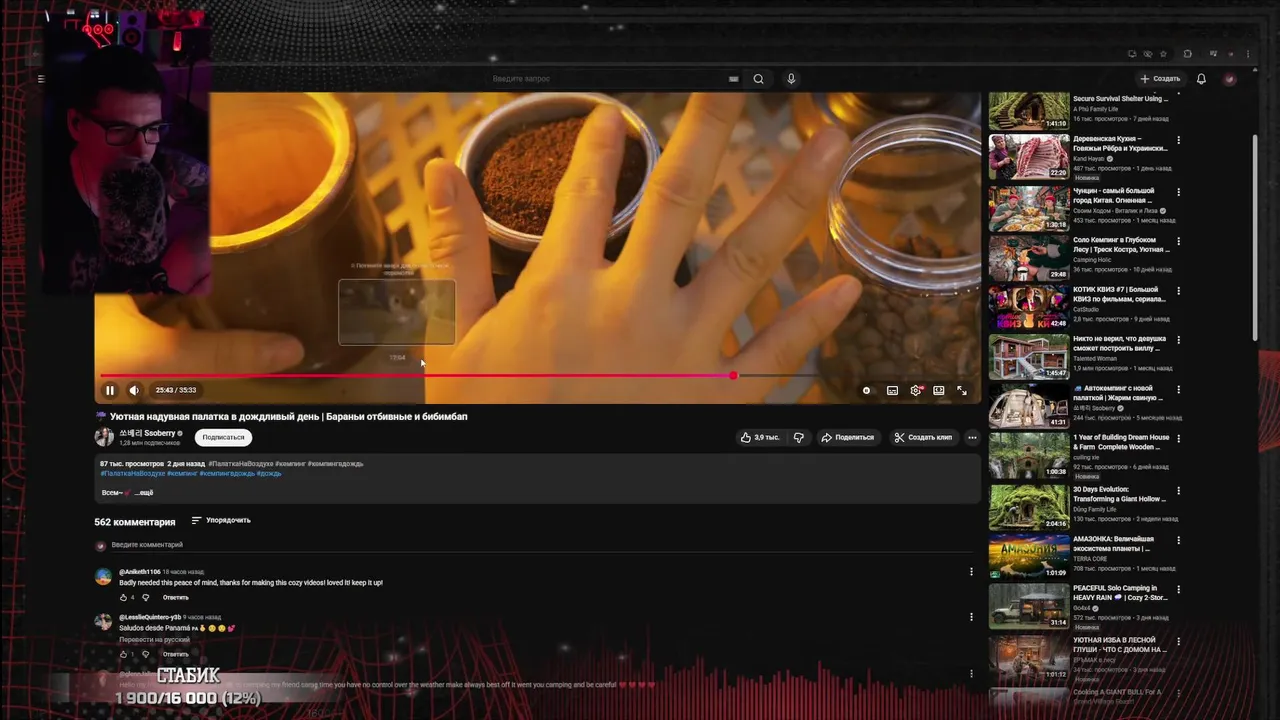Open УЮТНАЯ ИЗБА В ЛЕСНОЙ ГЛУШИ video
This screenshot has height=720, width=1280.
coord(1029,657)
